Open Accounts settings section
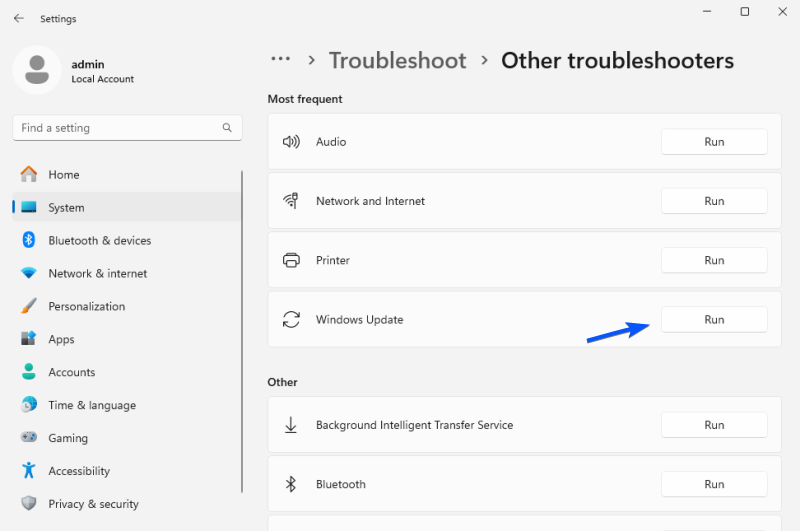 pyautogui.click(x=72, y=372)
